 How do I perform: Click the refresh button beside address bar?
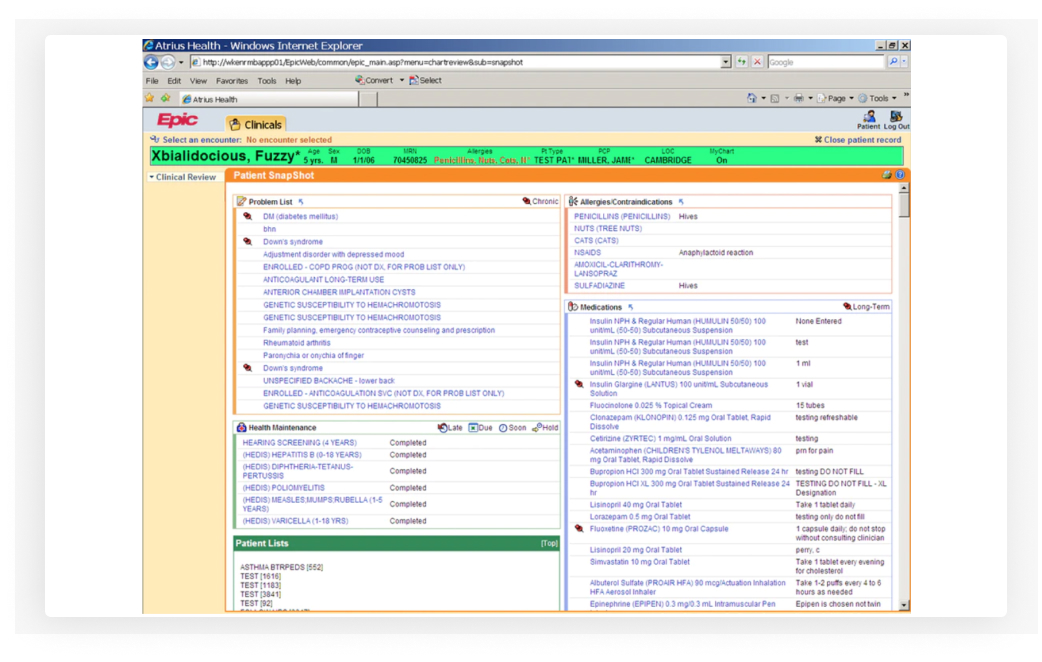pyautogui.click(x=742, y=62)
